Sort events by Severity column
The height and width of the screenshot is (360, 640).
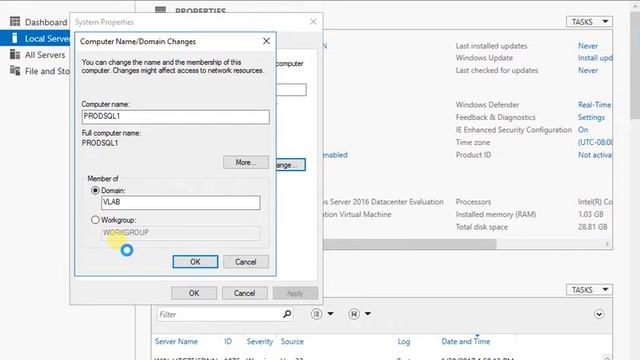[x=260, y=342]
